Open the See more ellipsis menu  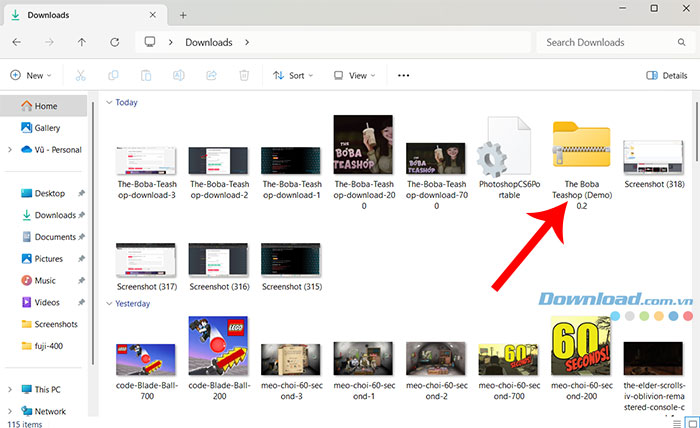tap(404, 75)
